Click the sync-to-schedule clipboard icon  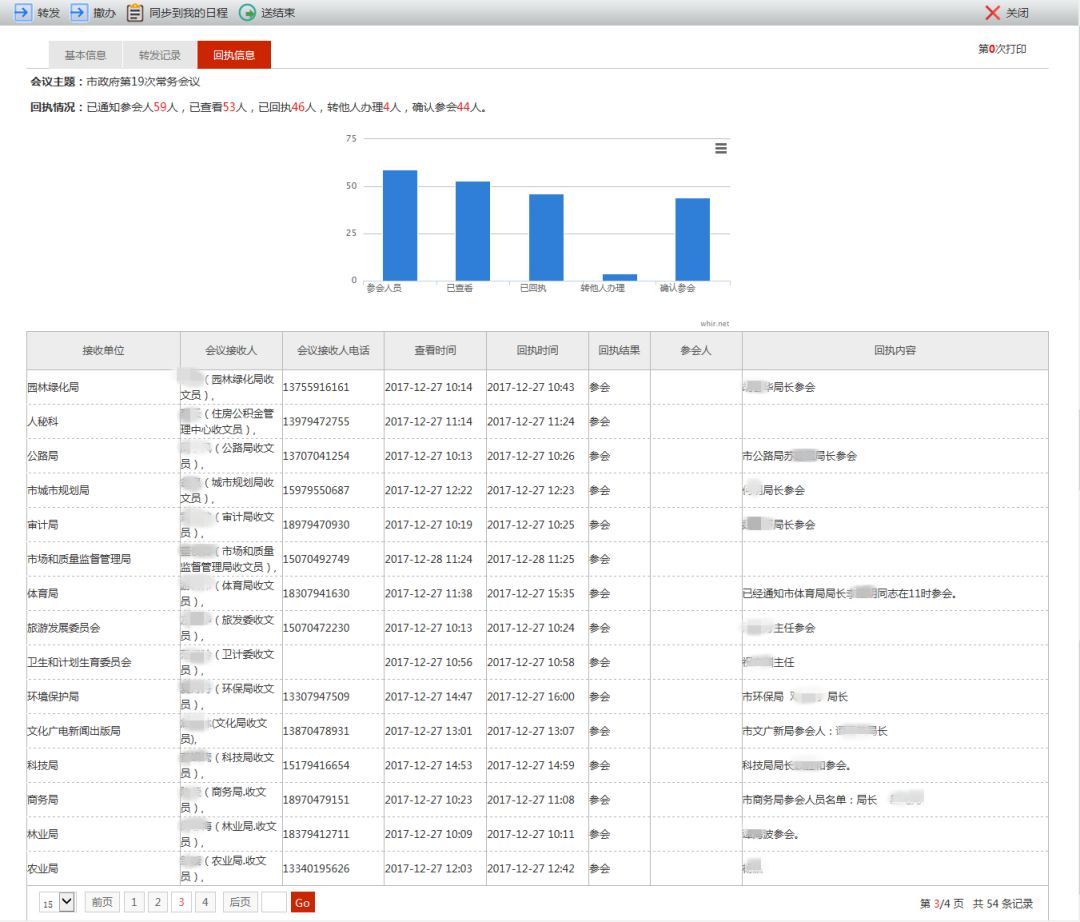135,13
